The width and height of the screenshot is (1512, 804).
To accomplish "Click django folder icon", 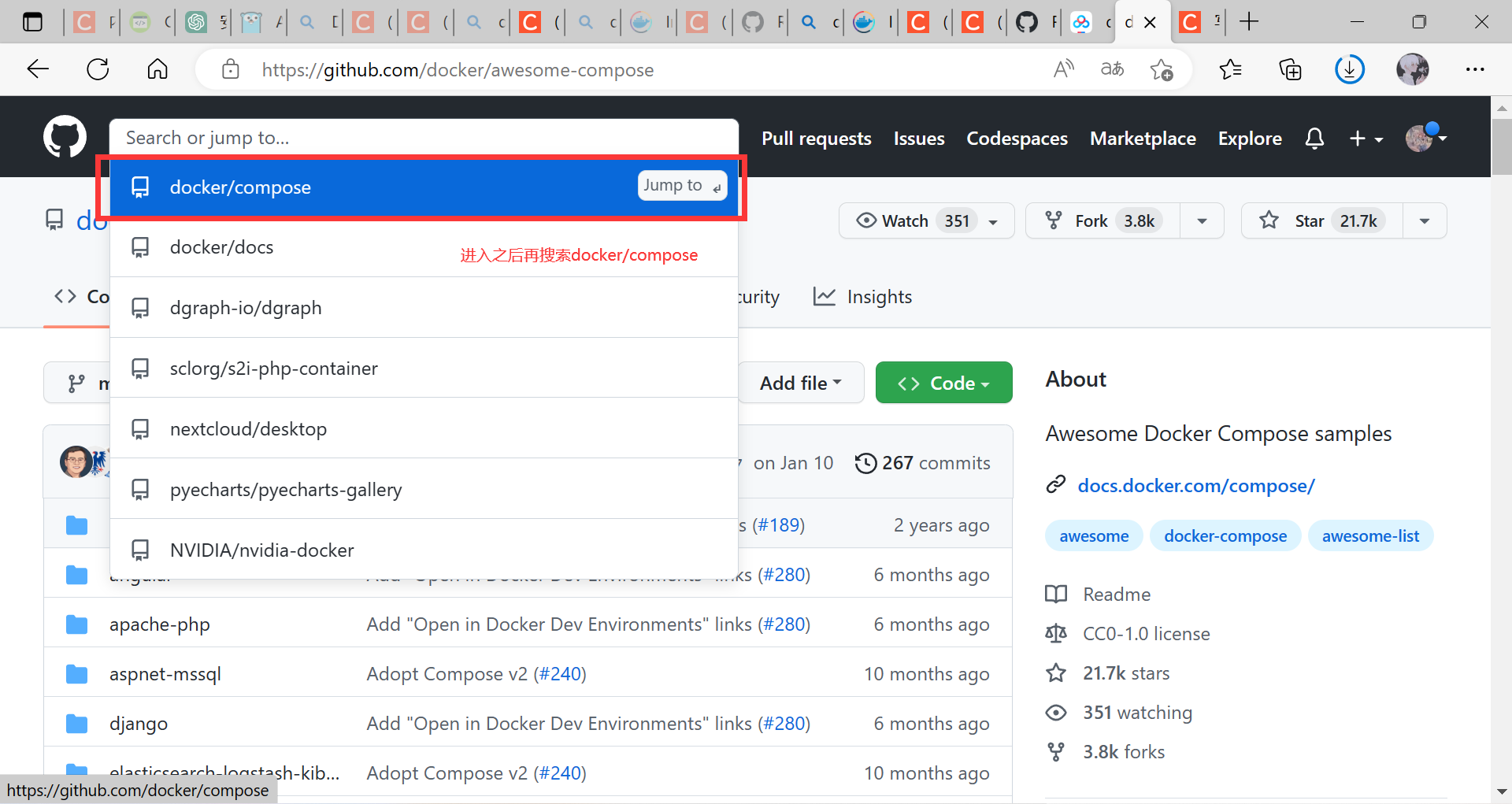I will 76,724.
